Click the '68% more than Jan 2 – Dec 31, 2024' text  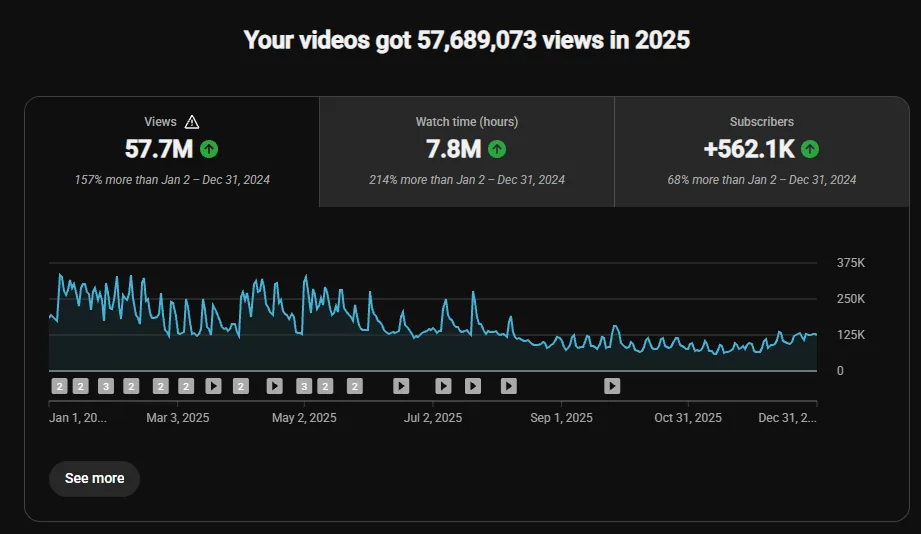pos(762,180)
